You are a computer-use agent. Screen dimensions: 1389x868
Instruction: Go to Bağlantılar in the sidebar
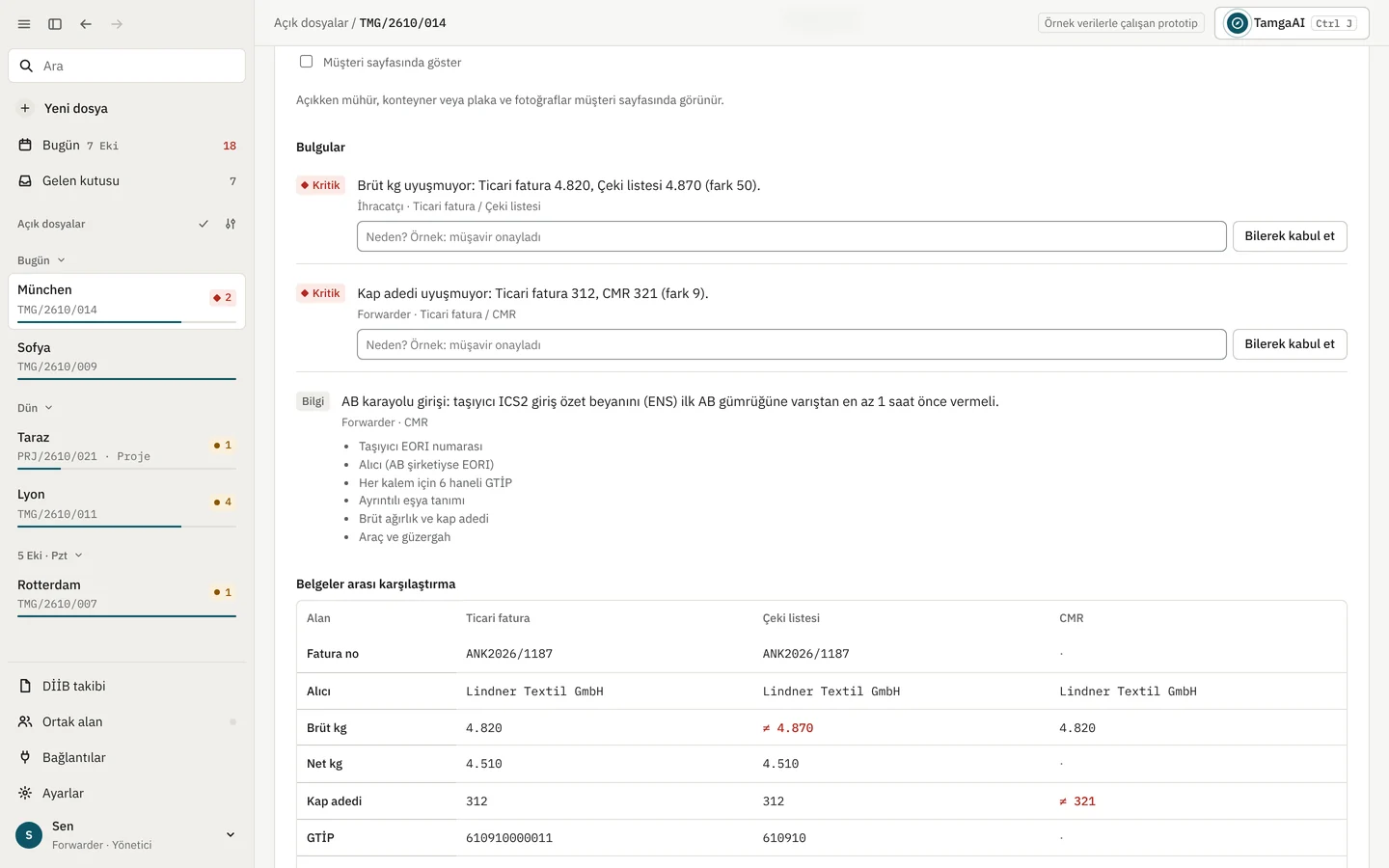[126, 757]
